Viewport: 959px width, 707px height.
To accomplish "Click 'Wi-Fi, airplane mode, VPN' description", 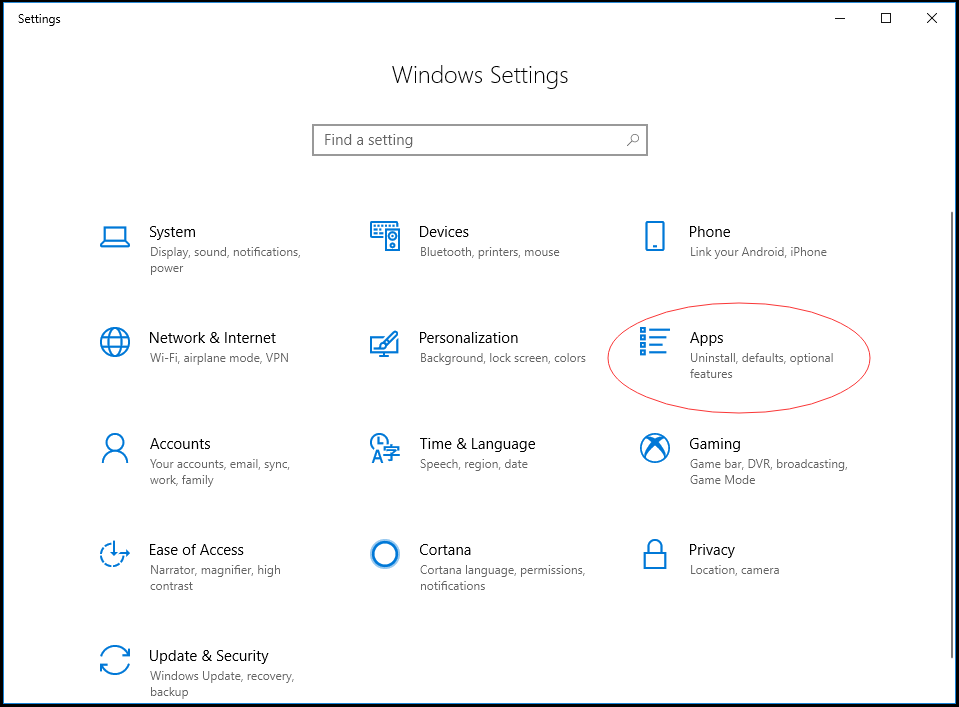I will pyautogui.click(x=219, y=358).
